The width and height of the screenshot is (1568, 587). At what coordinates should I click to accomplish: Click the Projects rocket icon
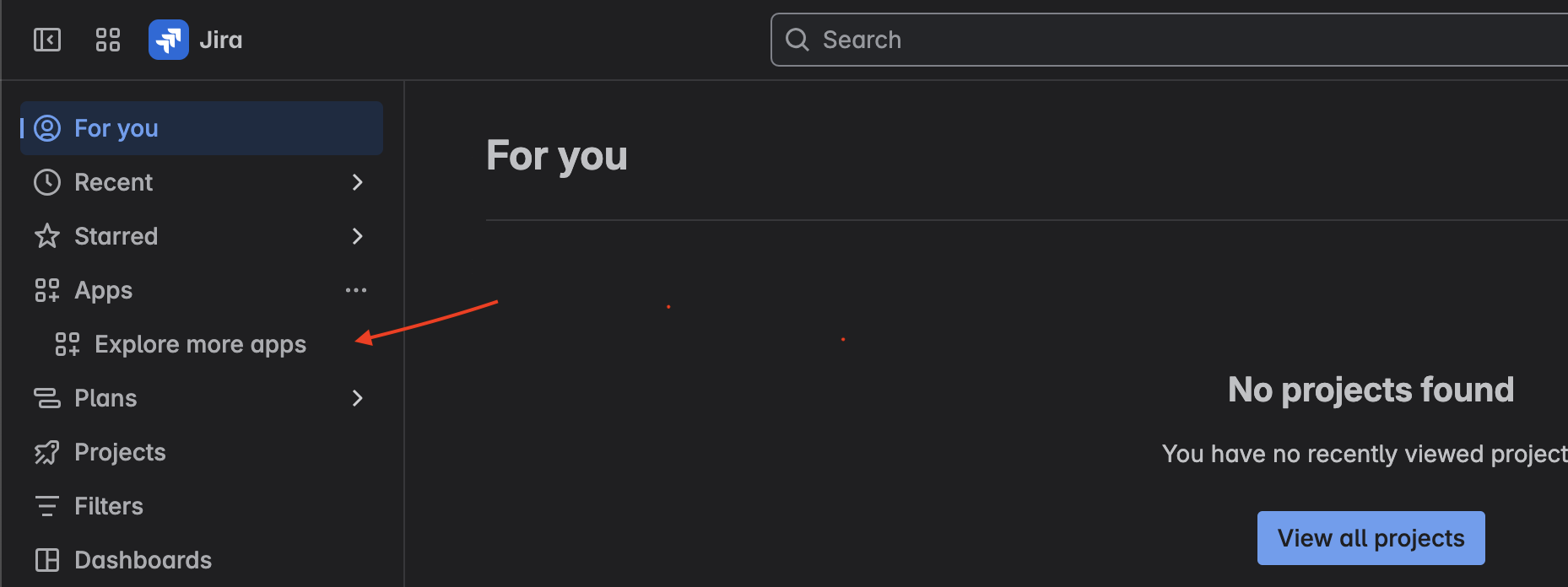click(46, 452)
